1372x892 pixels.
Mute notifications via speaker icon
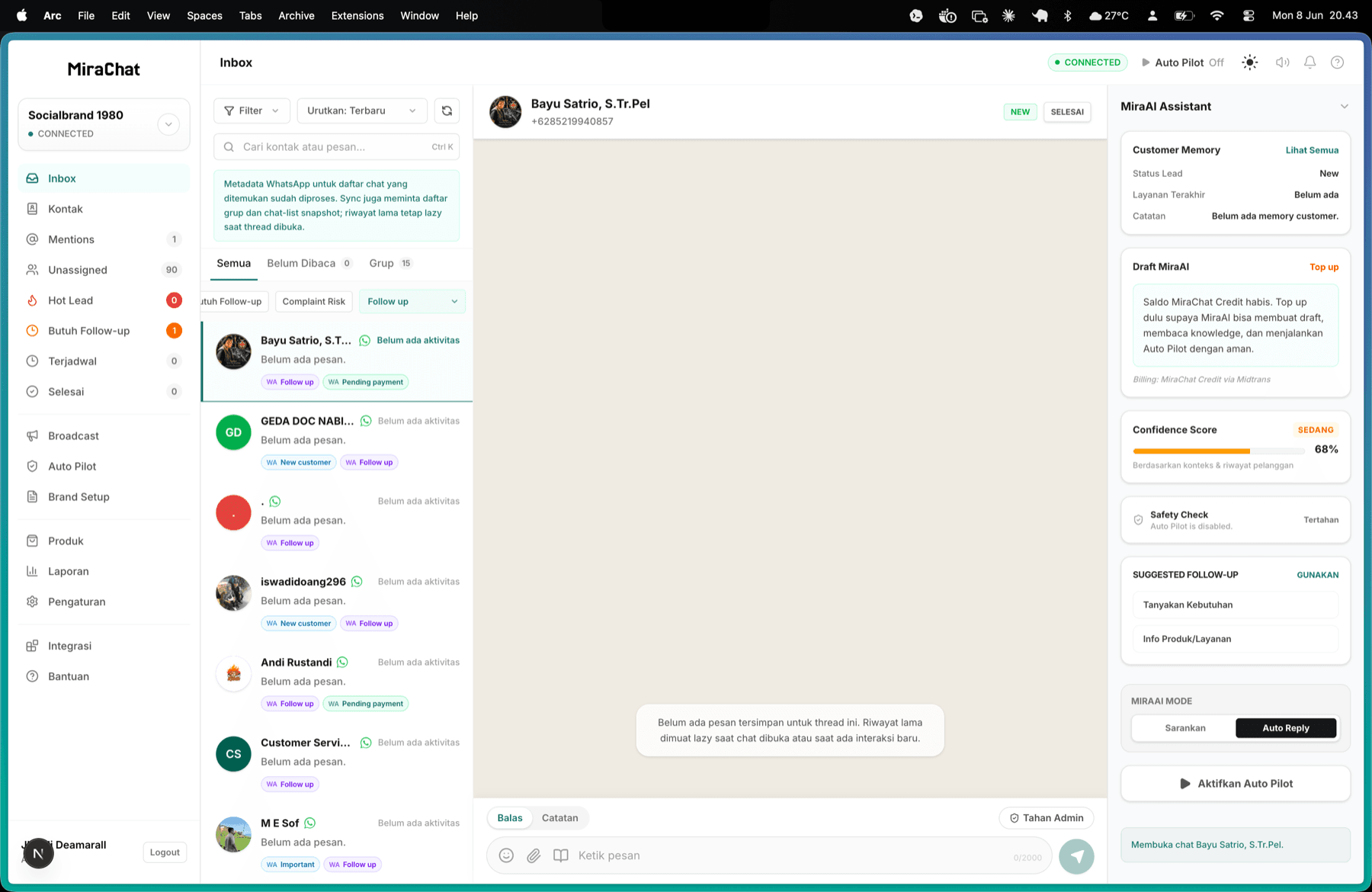[1283, 63]
